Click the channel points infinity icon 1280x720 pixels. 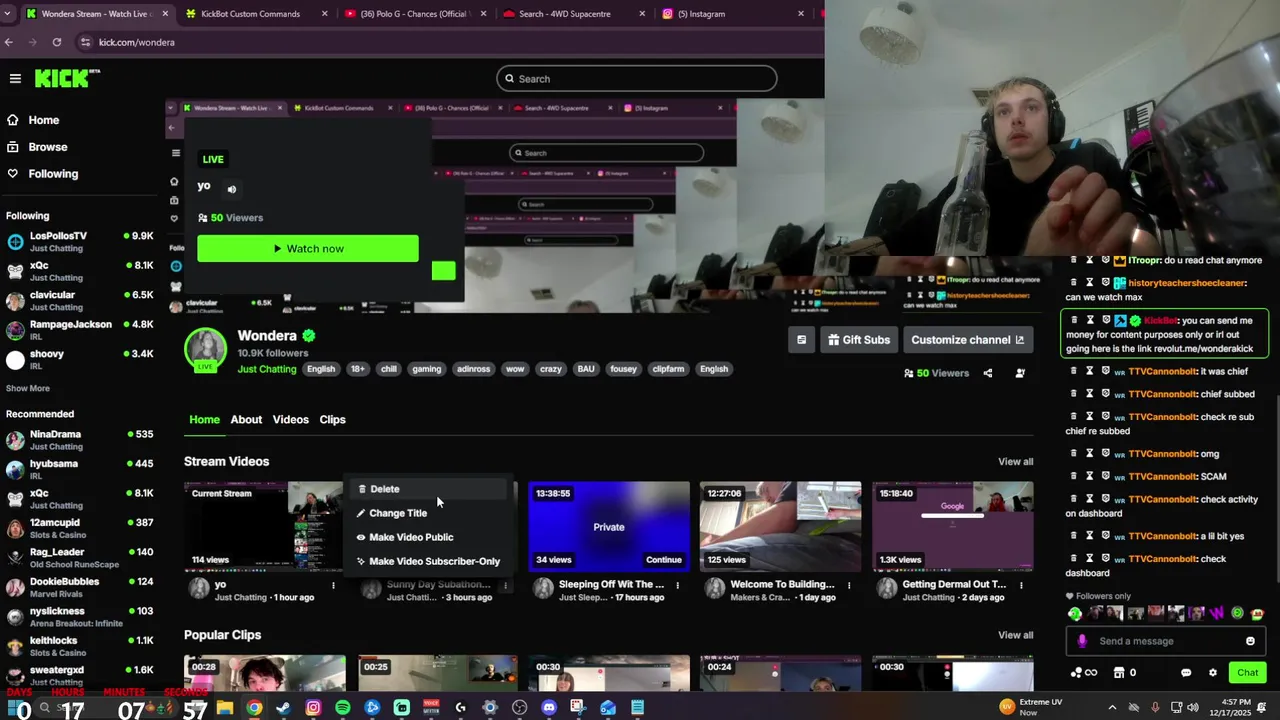click(1084, 673)
